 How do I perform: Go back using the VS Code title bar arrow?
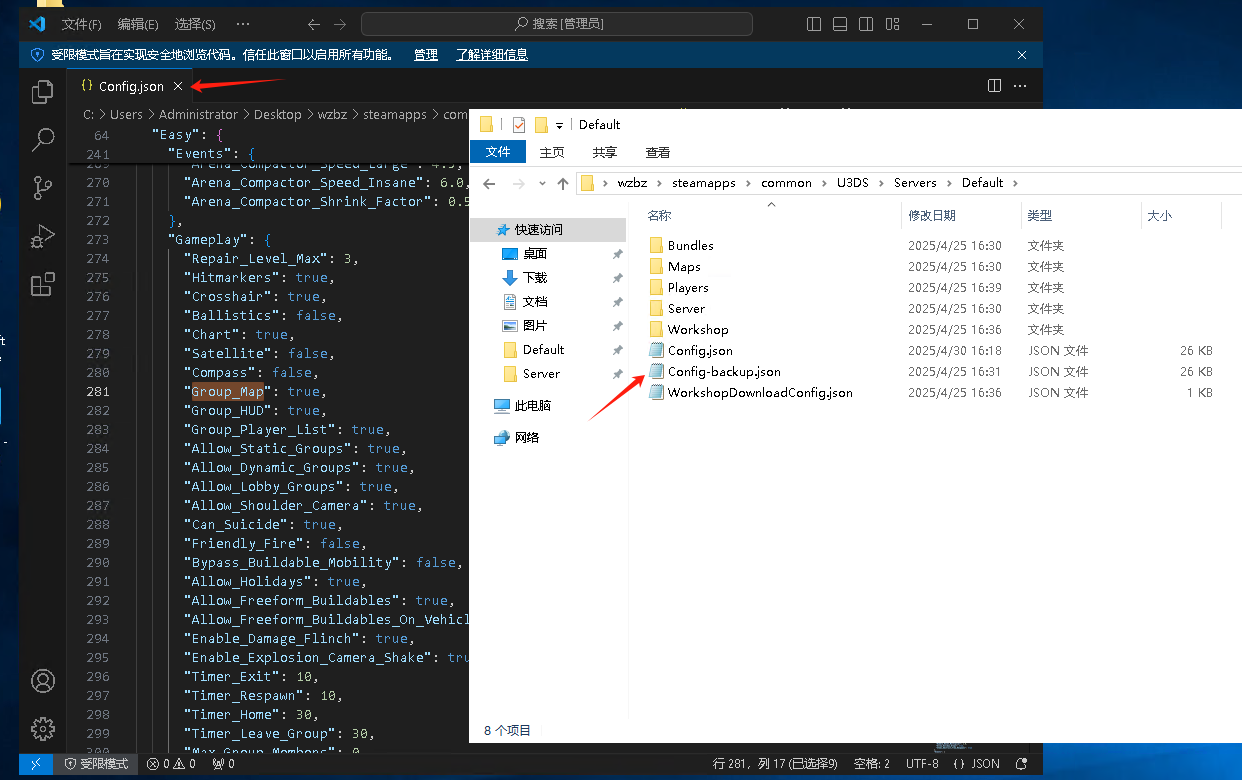[x=314, y=23]
